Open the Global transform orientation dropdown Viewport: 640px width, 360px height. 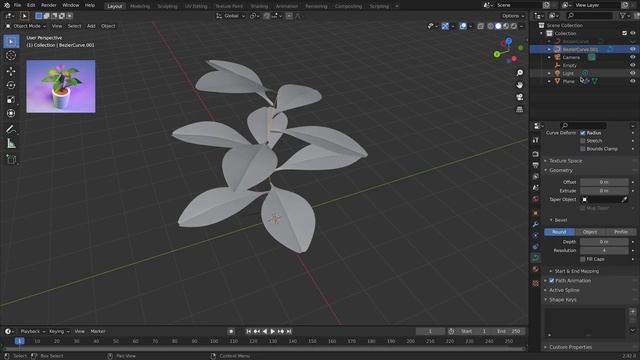coord(231,16)
